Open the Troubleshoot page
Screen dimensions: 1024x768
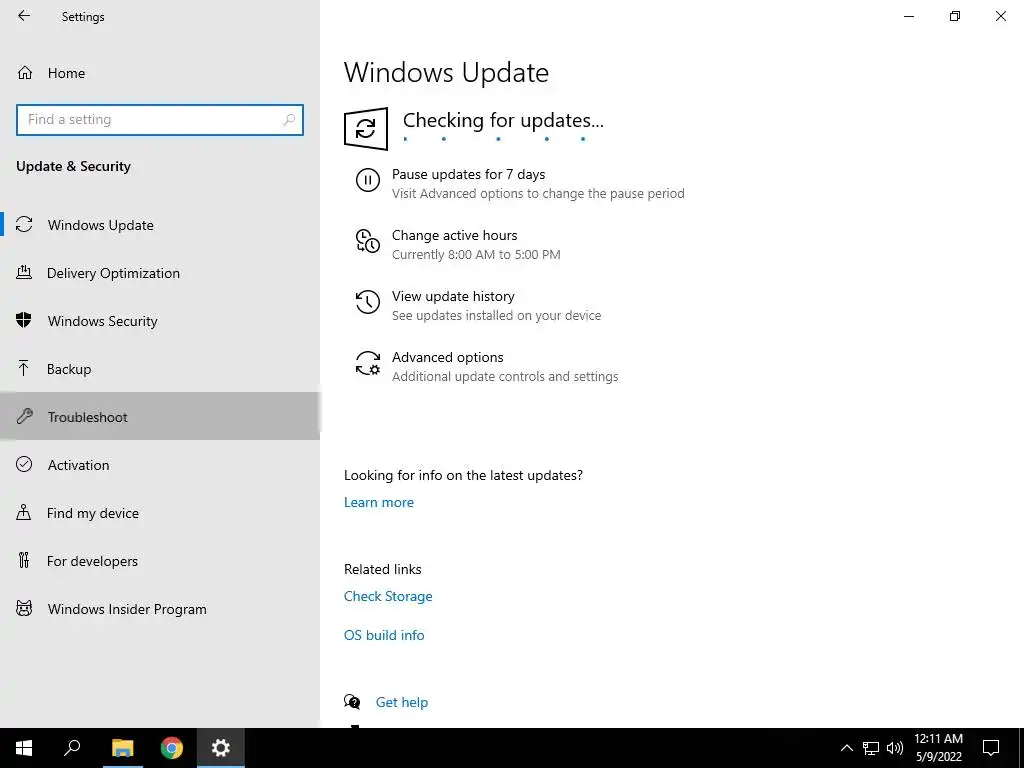tap(160, 417)
